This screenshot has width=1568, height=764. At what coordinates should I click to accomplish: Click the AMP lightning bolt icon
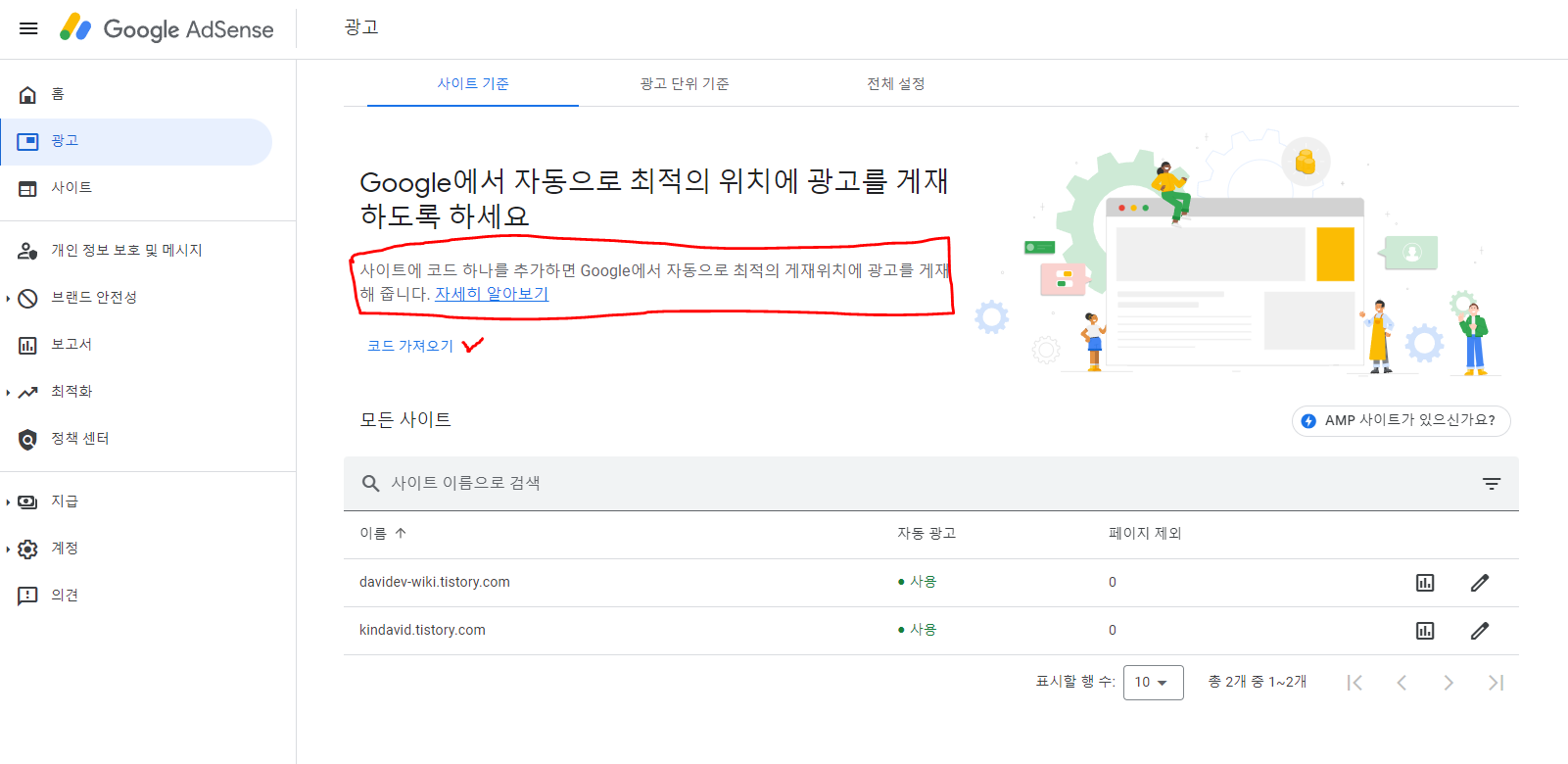click(x=1308, y=421)
